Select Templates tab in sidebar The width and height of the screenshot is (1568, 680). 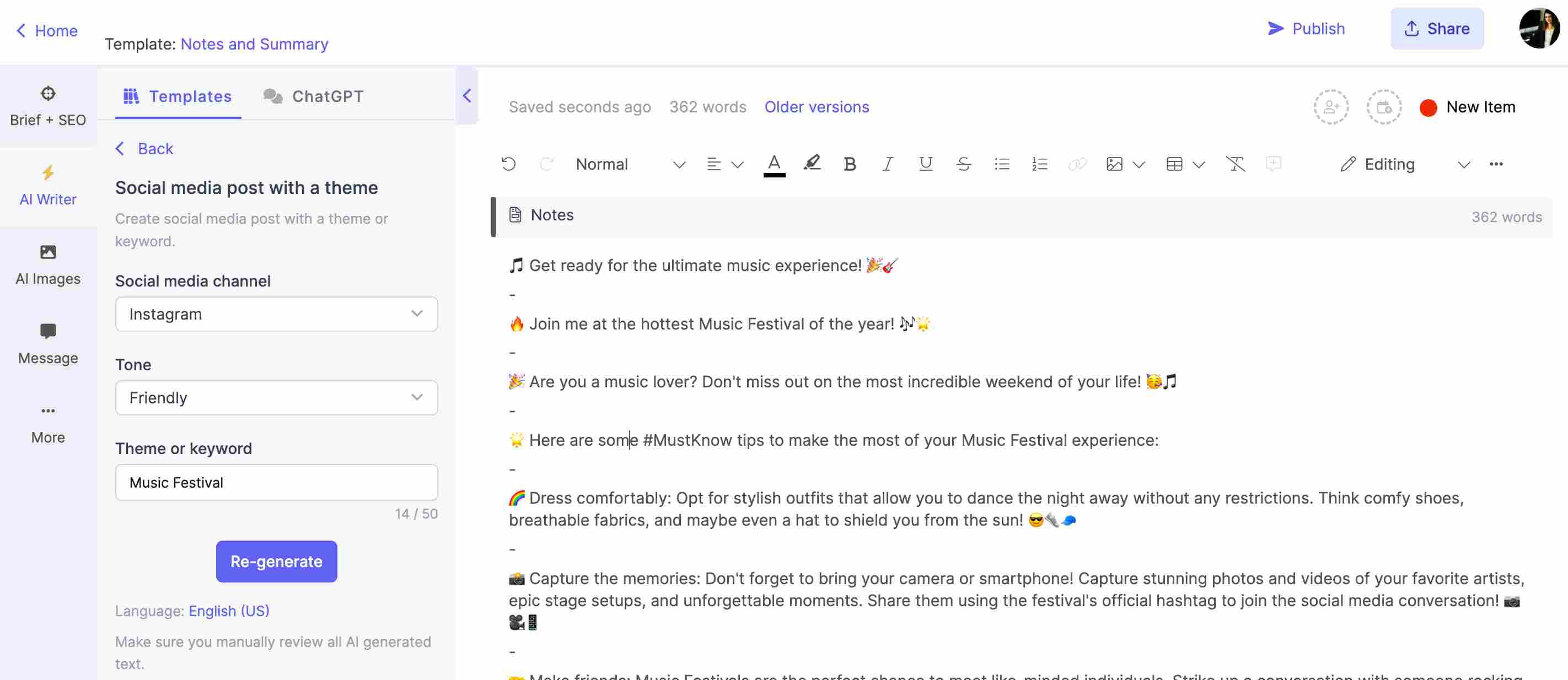coord(178,97)
